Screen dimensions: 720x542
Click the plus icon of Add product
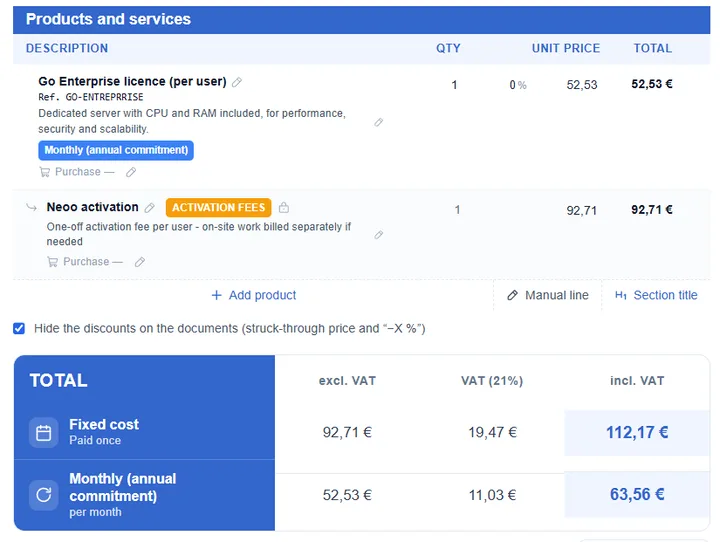click(x=216, y=295)
